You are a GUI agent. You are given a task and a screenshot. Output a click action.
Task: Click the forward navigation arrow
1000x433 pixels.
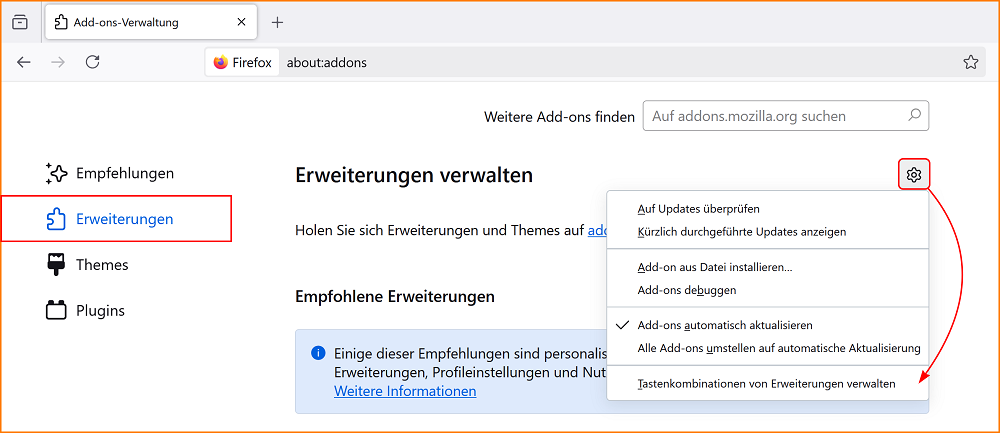[x=58, y=62]
